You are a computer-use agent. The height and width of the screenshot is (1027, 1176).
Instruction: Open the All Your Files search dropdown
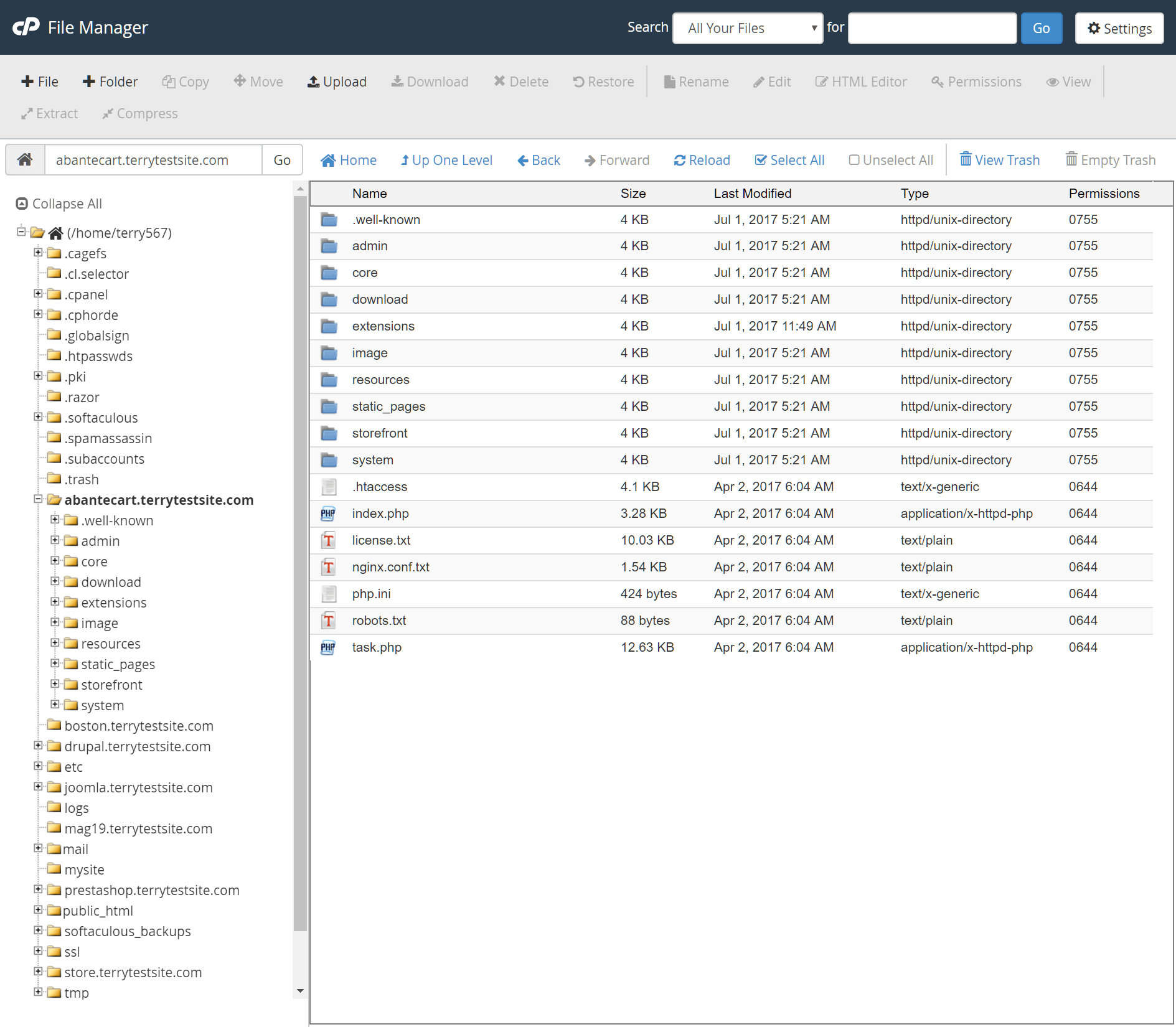(748, 28)
